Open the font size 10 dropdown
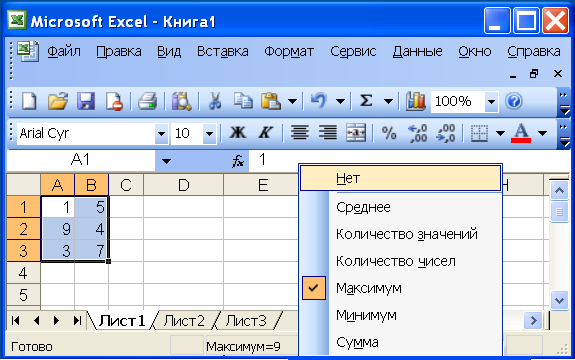Image resolution: width=575 pixels, height=360 pixels. (x=209, y=133)
